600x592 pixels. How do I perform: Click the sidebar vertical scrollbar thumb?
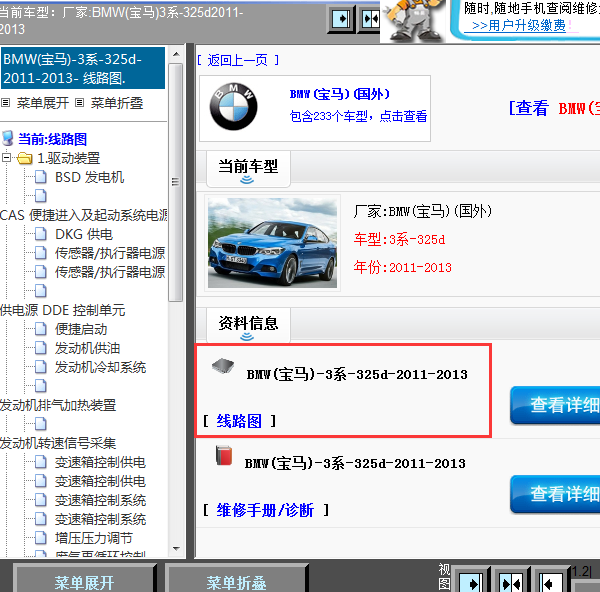pos(176,183)
